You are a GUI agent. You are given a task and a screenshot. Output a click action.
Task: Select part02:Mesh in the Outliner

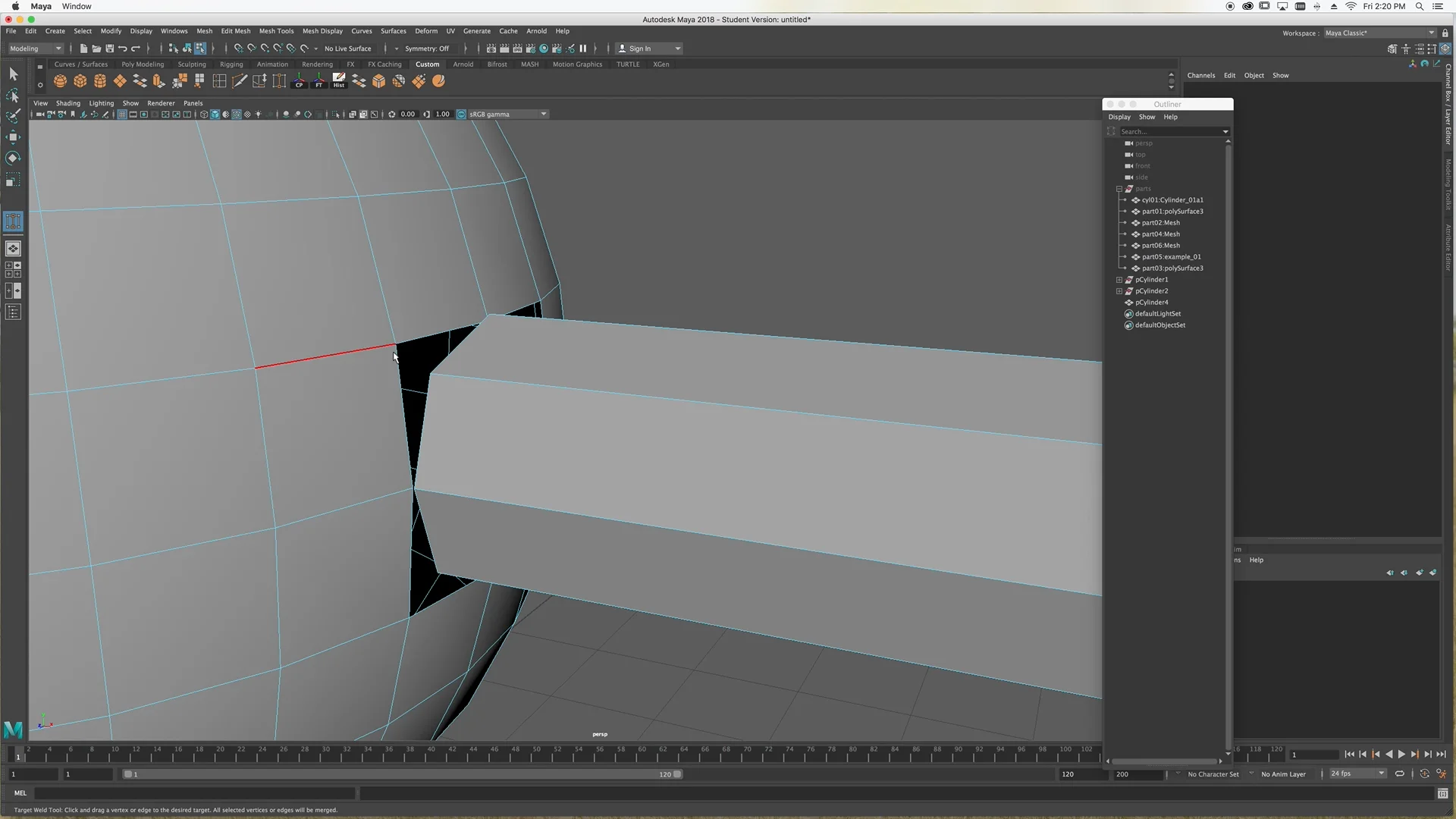[1160, 223]
